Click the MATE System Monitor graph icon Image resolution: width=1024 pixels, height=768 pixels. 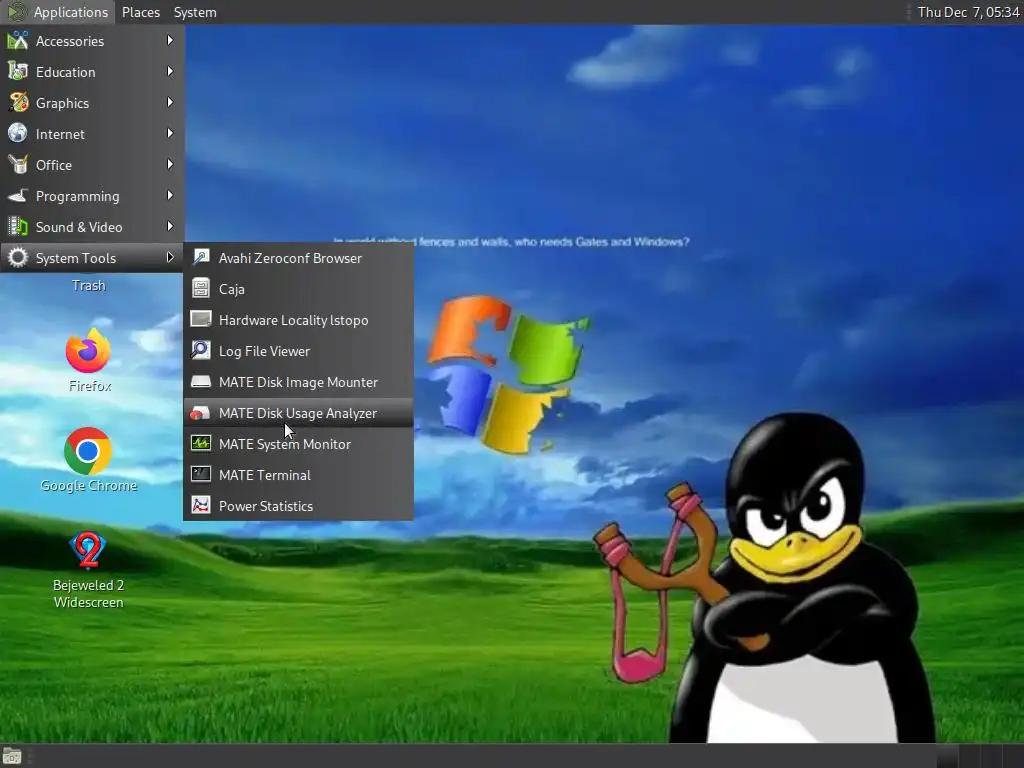200,443
